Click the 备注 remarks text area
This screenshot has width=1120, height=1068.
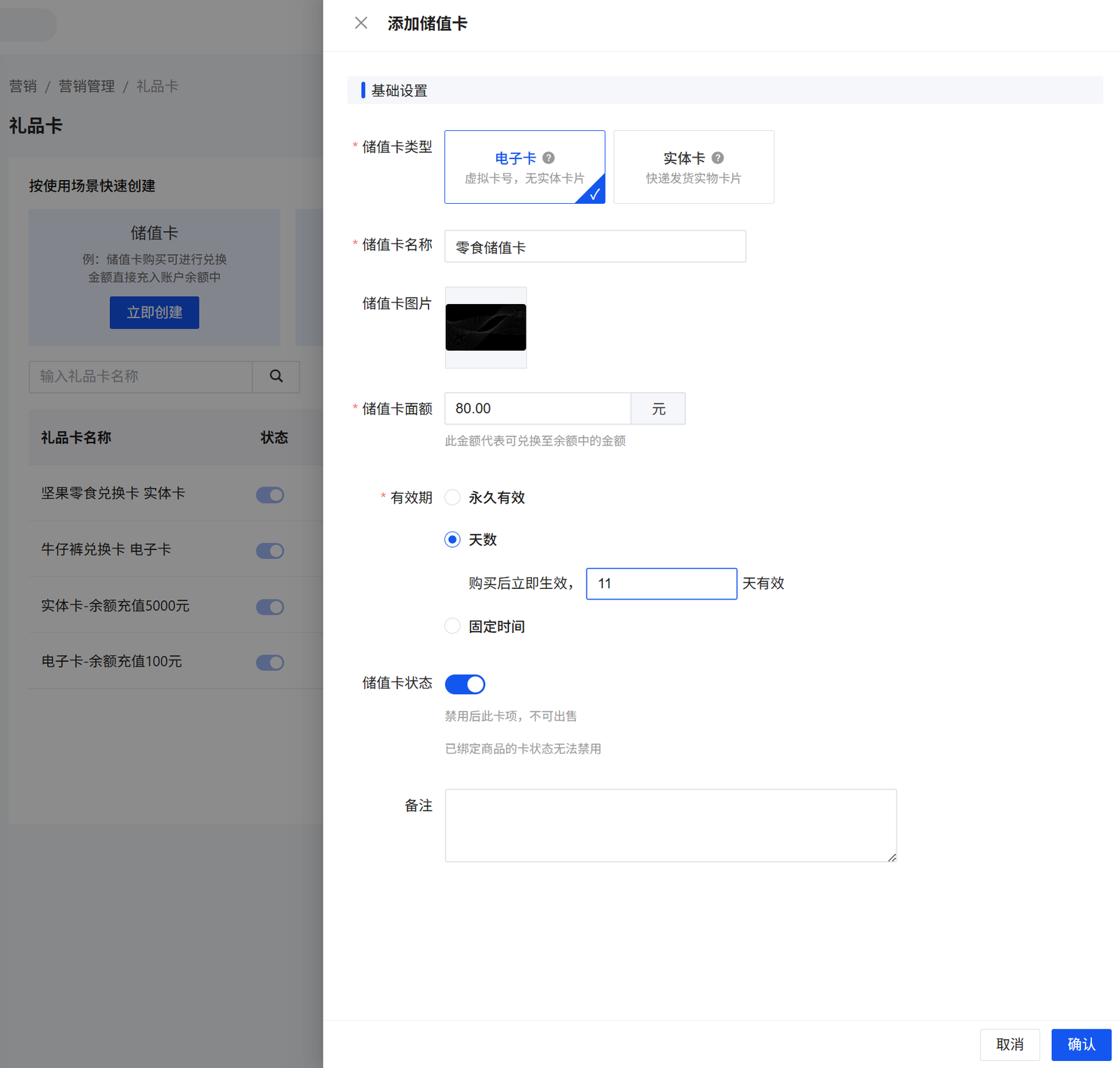[670, 825]
